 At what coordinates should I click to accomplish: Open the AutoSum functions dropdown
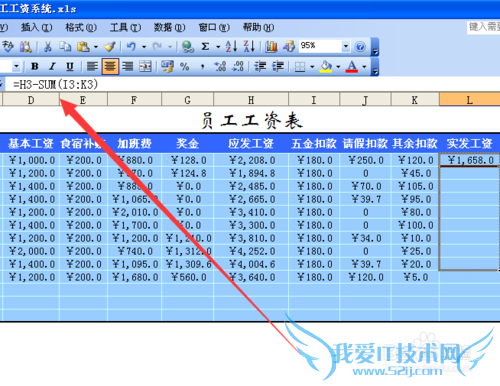pyautogui.click(x=218, y=47)
